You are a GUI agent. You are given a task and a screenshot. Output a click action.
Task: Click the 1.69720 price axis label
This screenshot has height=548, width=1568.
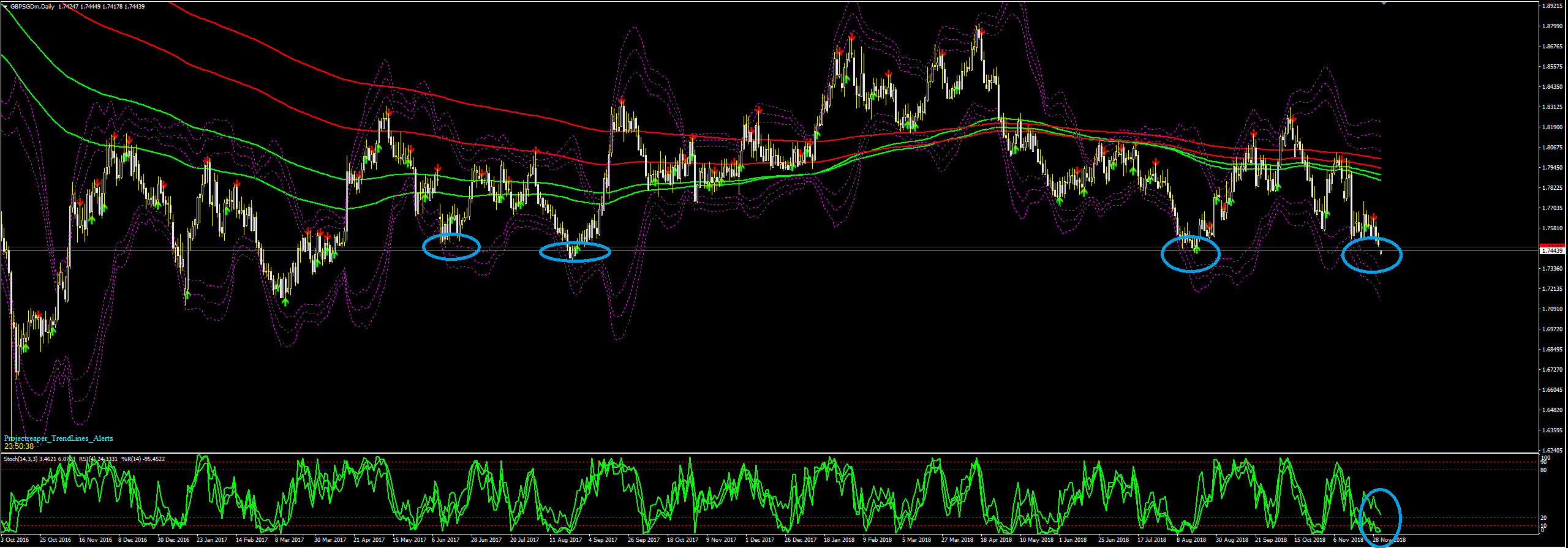pos(1551,329)
